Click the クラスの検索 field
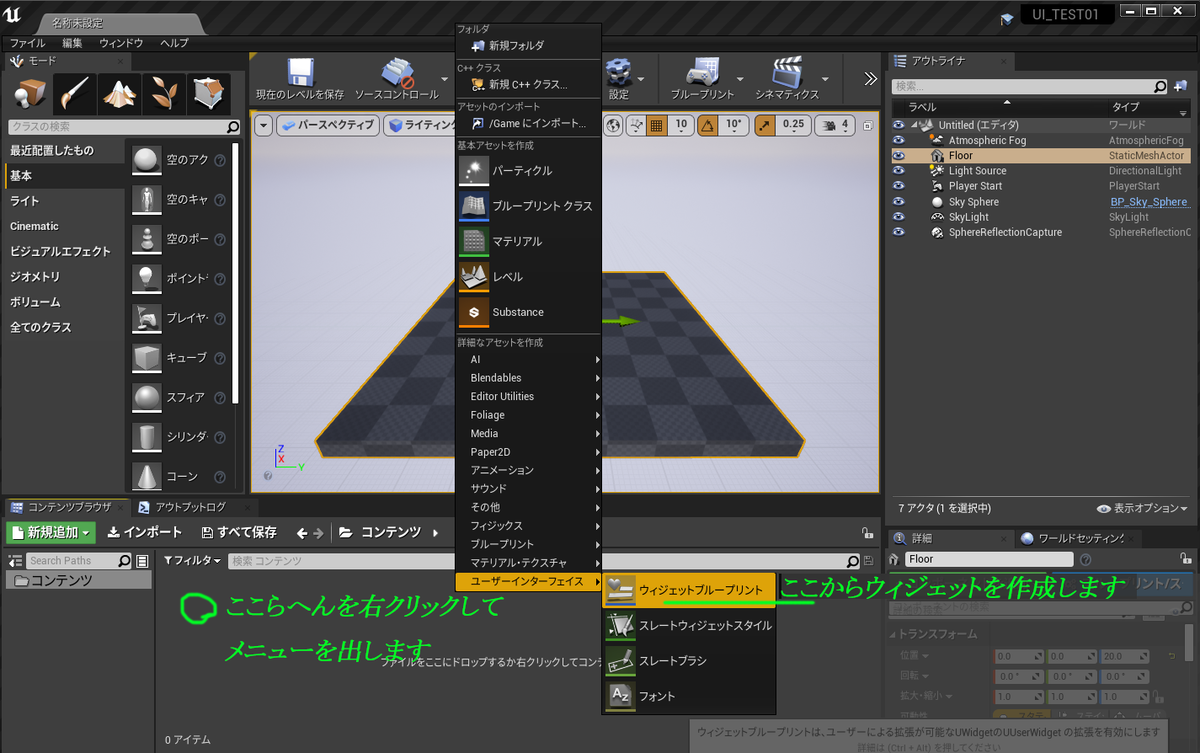The height and width of the screenshot is (753, 1200). (124, 127)
